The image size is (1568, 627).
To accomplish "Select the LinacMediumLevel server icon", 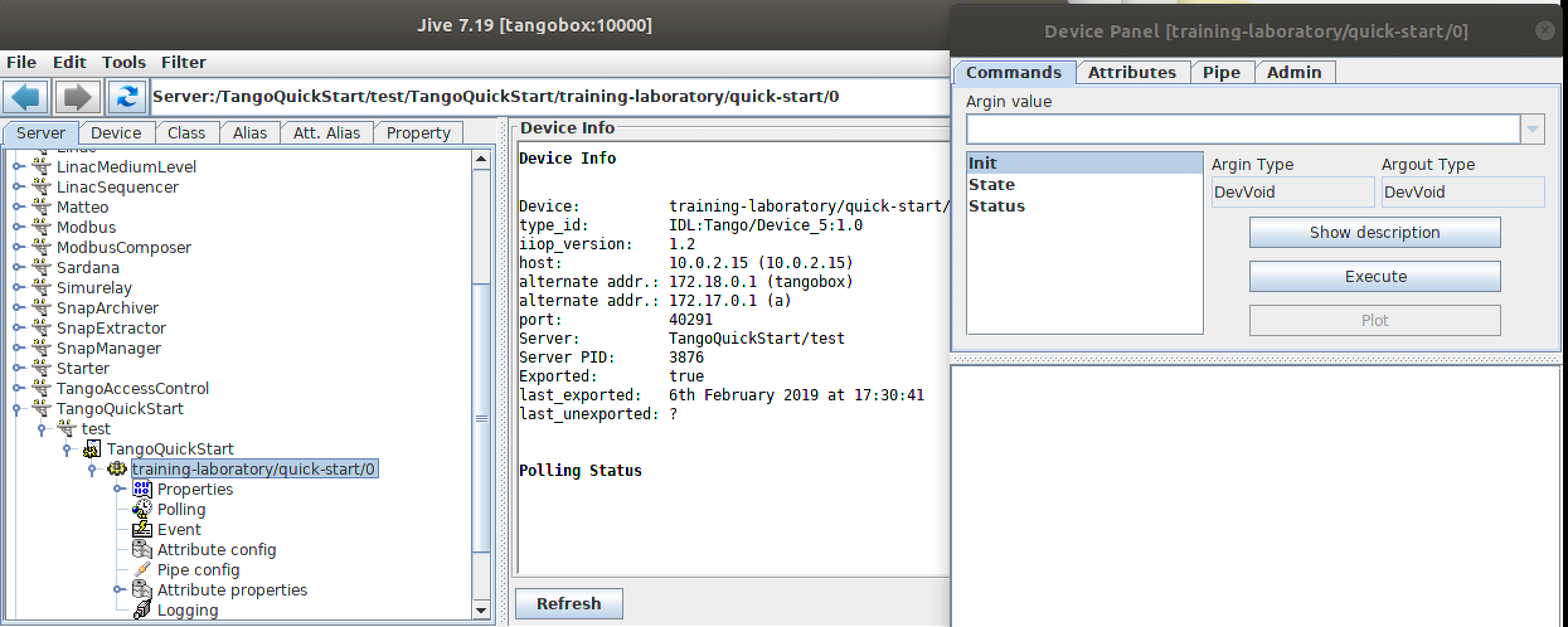I will 42,167.
